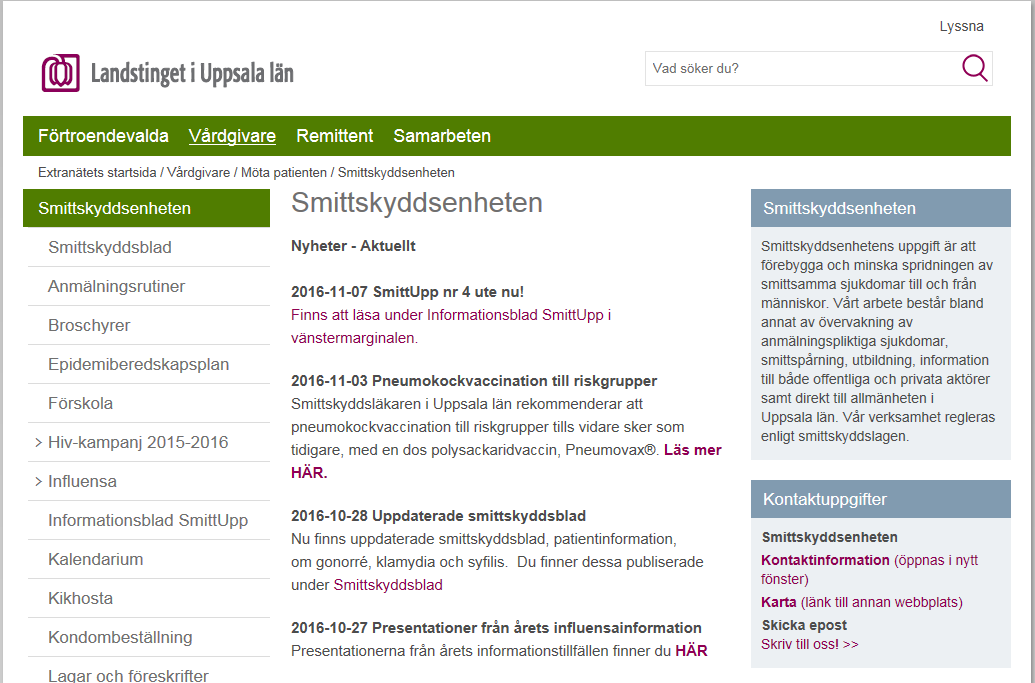Image resolution: width=1035 pixels, height=683 pixels.
Task: Open the Samarbeten menu item
Action: (442, 136)
